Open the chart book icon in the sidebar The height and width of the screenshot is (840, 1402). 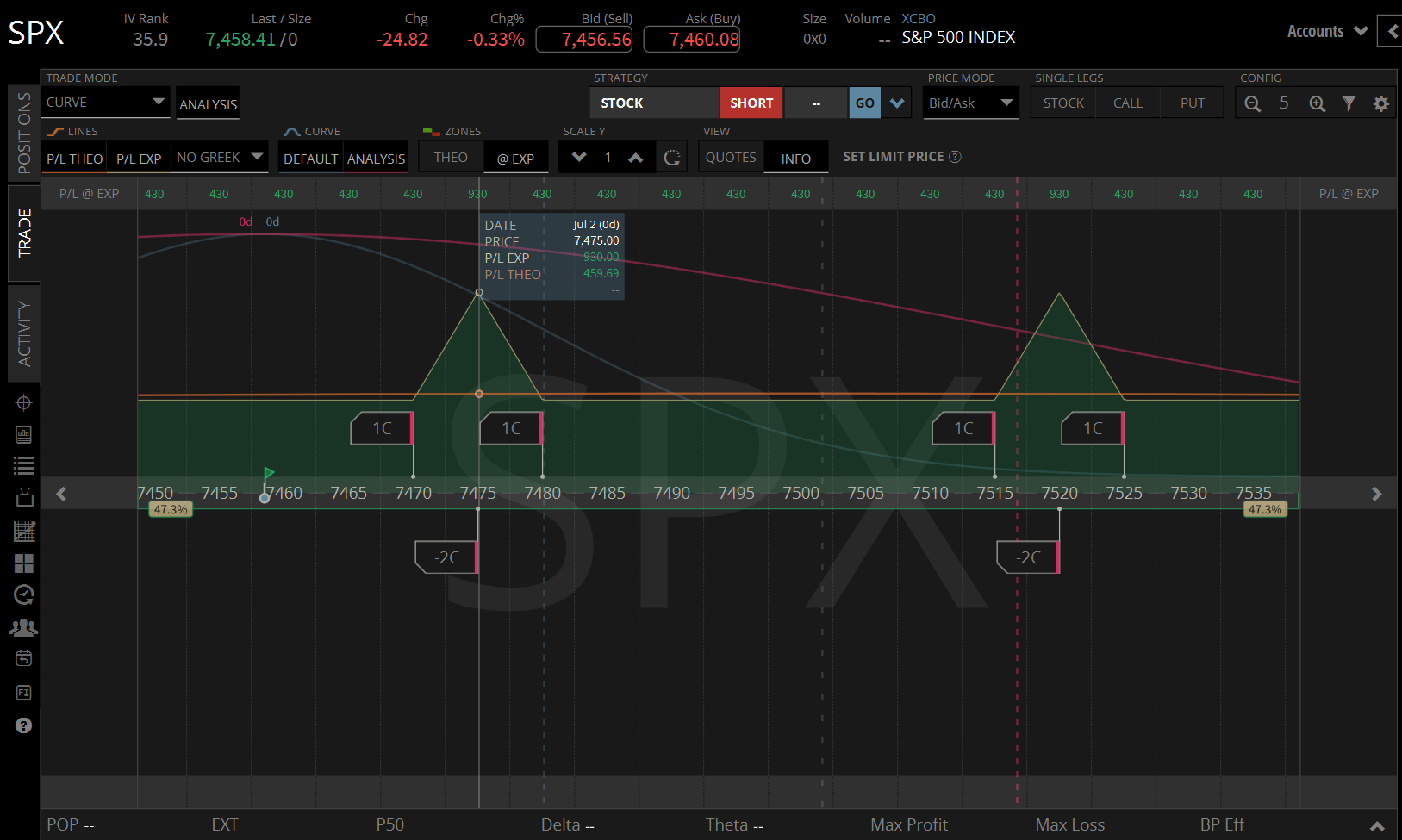pos(23,434)
